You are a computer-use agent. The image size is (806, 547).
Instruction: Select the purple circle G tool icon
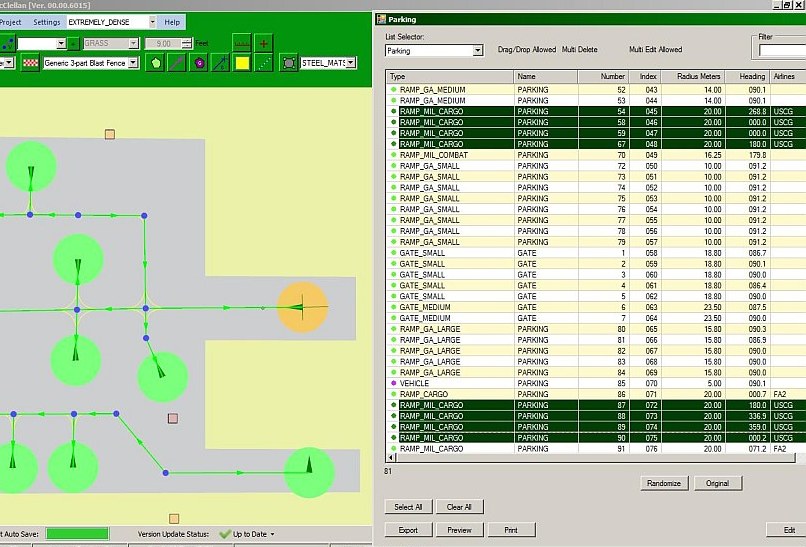199,63
